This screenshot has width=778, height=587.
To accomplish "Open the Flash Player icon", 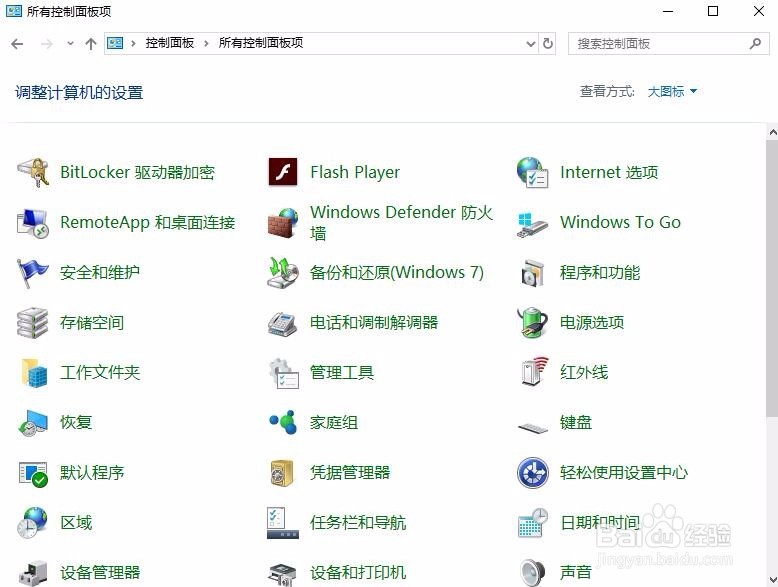I will [x=283, y=172].
